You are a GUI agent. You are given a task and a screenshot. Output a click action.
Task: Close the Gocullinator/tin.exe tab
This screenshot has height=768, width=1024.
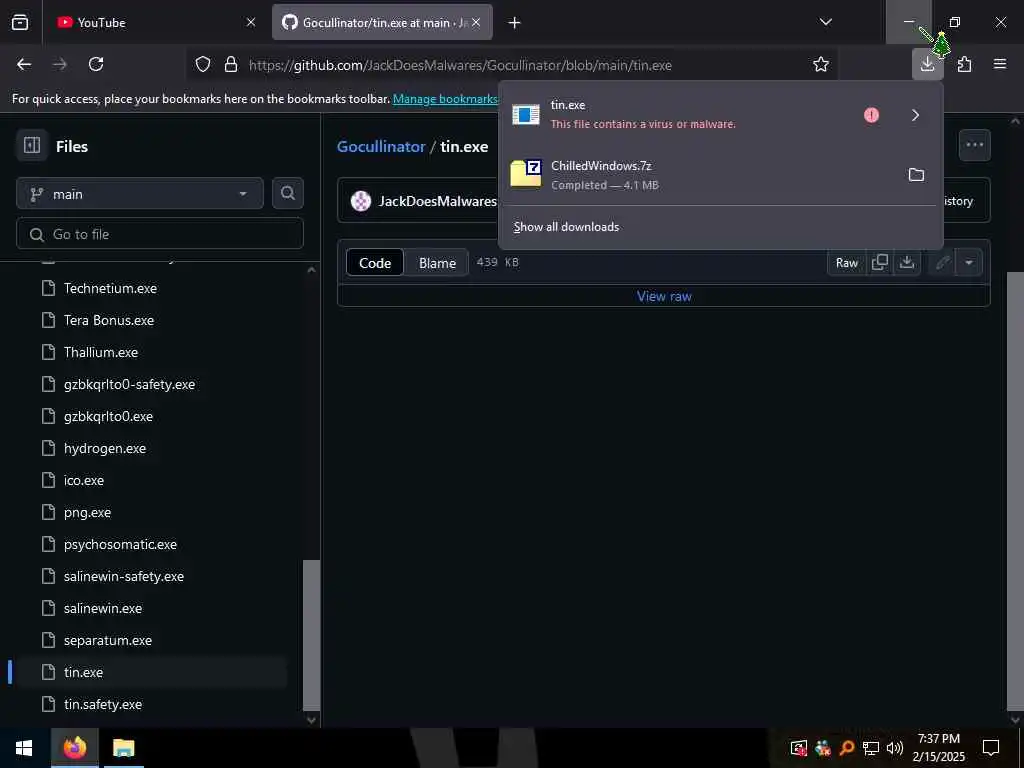(x=476, y=22)
